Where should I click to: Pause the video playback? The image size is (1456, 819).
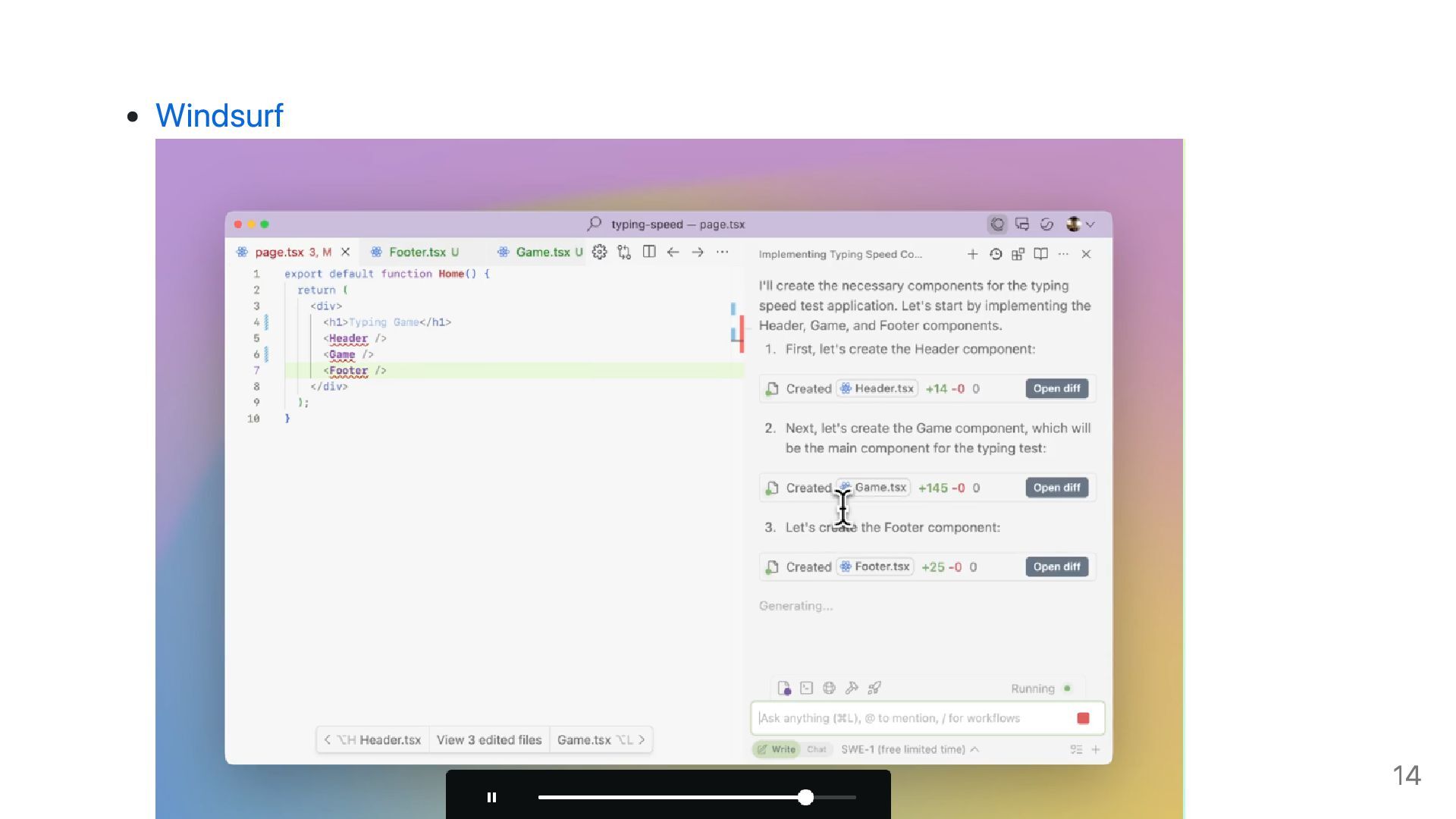(x=491, y=797)
